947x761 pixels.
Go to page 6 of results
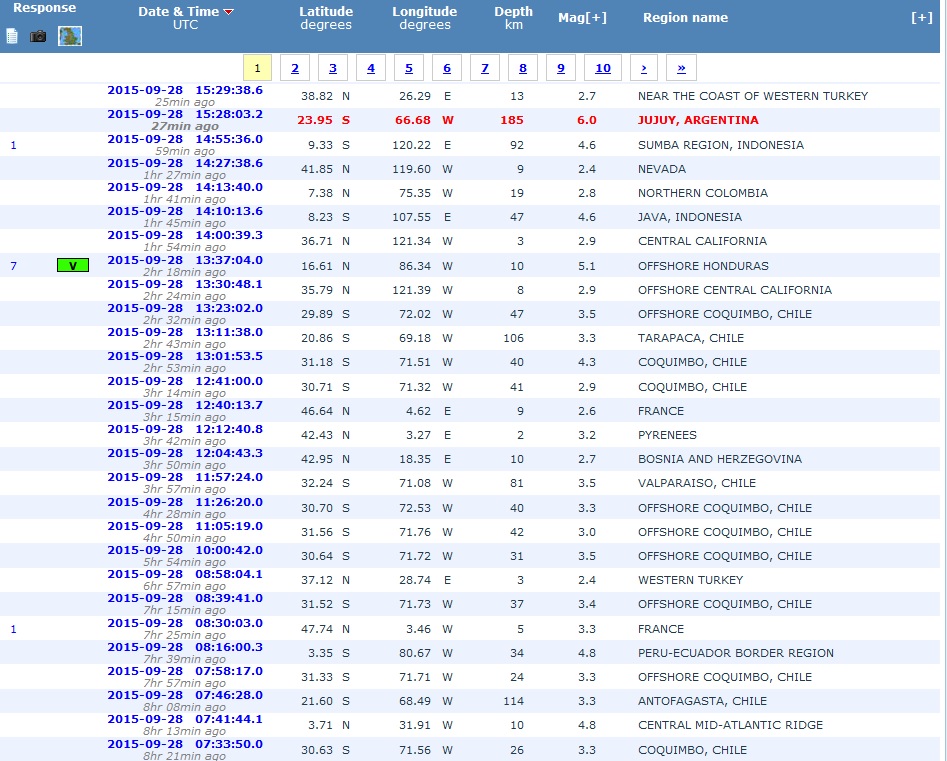pos(447,68)
